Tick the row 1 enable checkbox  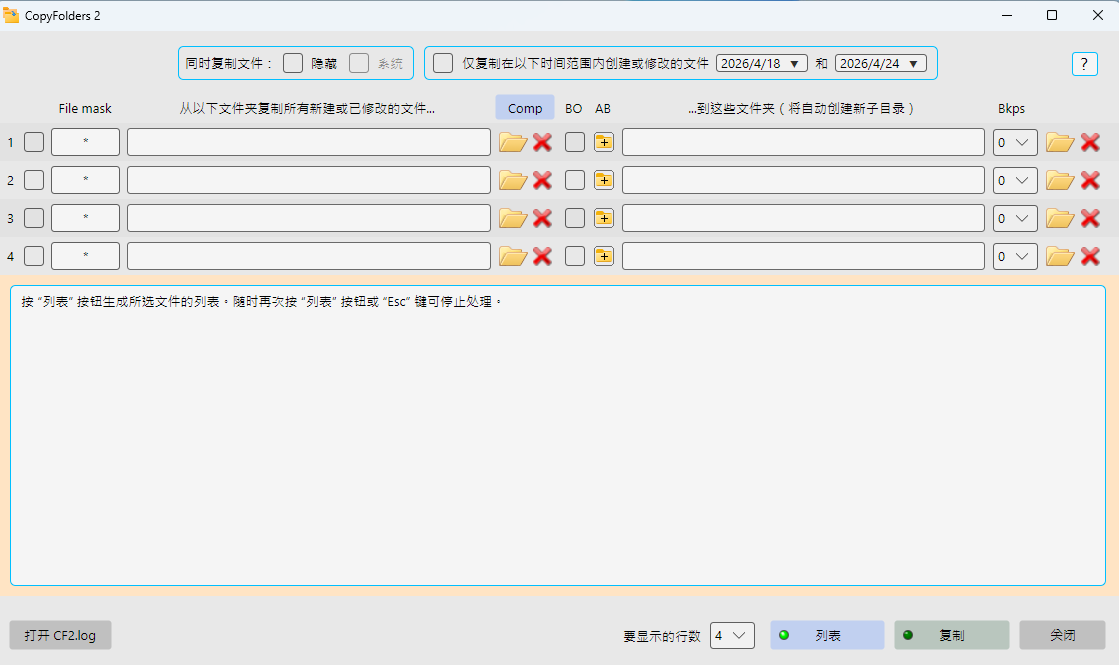pos(34,142)
